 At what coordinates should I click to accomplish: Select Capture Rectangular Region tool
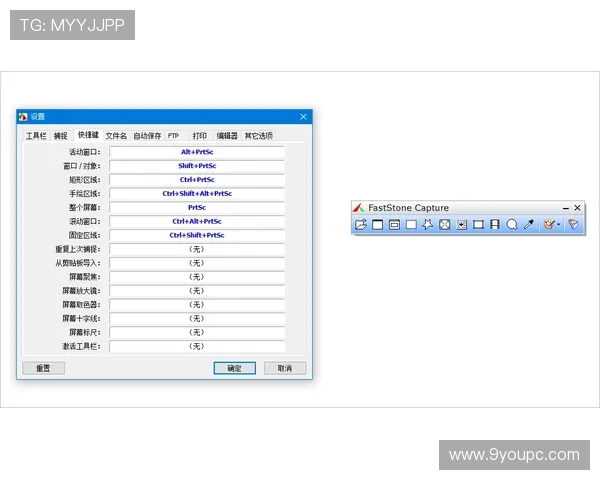coord(411,224)
